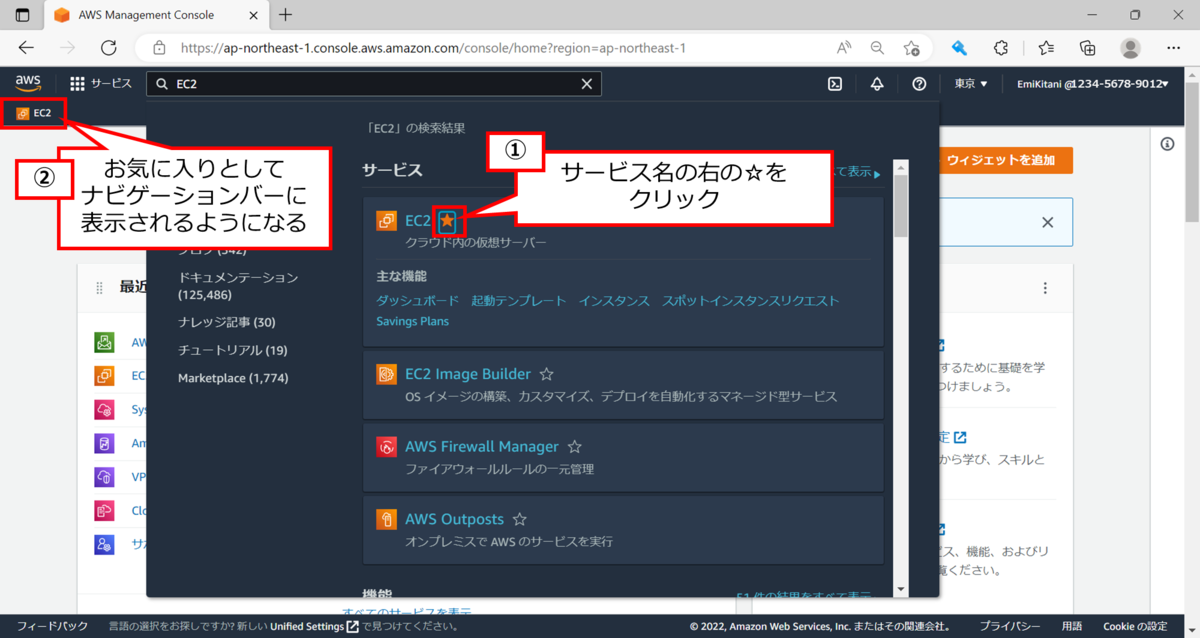This screenshot has width=1200, height=638.
Task: Open プライバシー footer link
Action: pyautogui.click(x=1010, y=626)
